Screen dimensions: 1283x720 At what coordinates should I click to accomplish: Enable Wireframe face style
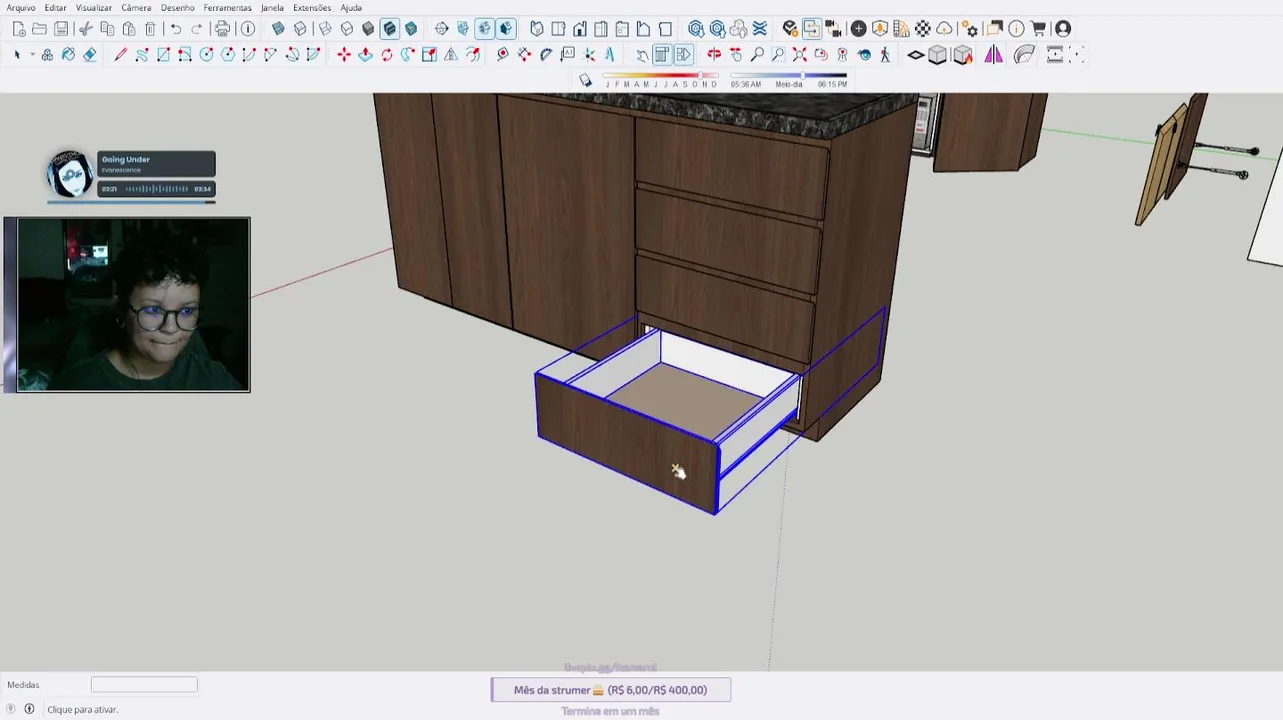pyautogui.click(x=325, y=29)
